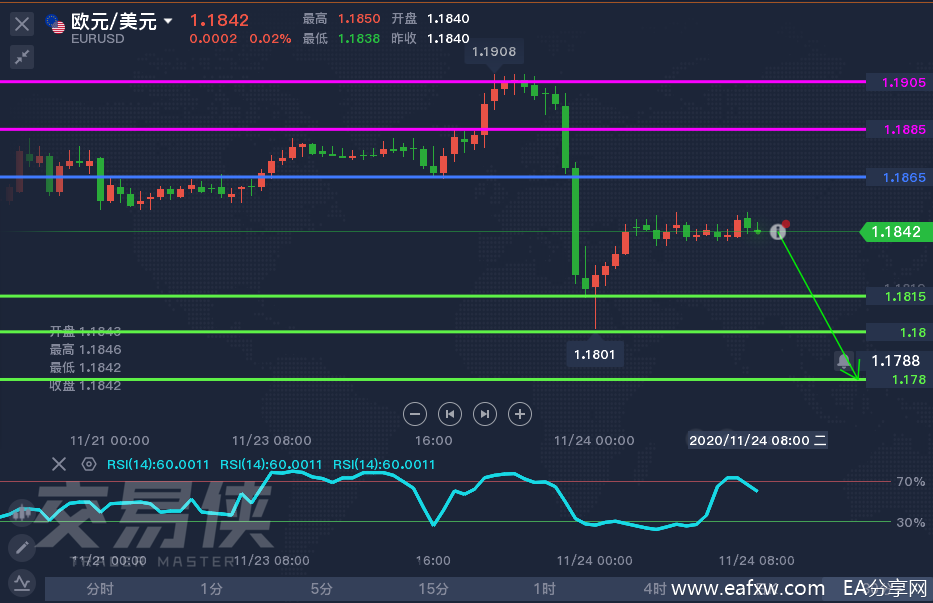Click the collapse arrows icon below the X
The width and height of the screenshot is (933, 603).
point(21,57)
